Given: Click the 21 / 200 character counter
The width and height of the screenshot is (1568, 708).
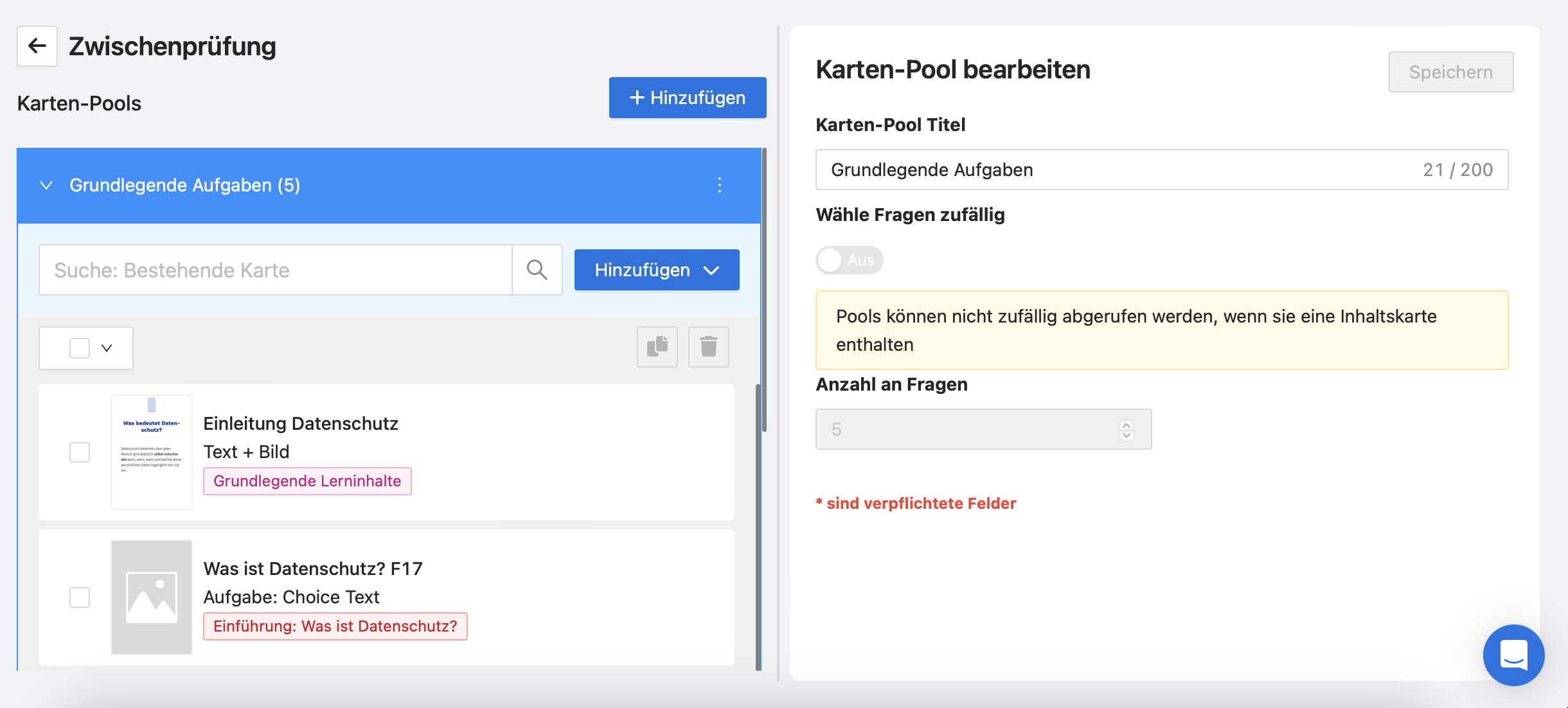Looking at the screenshot, I should [x=1457, y=170].
